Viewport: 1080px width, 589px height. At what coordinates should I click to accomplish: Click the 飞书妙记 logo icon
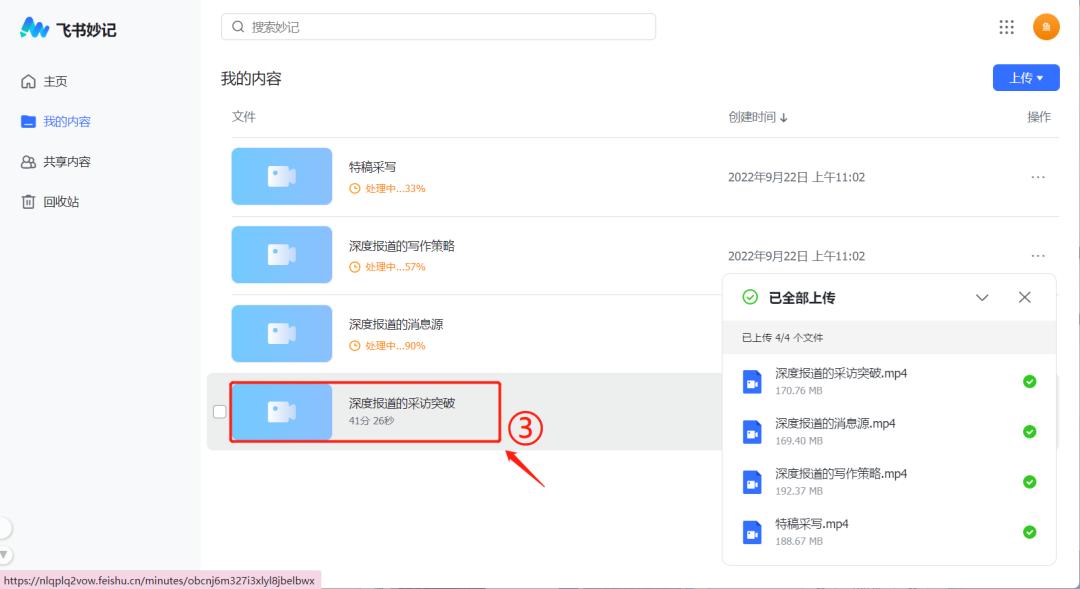35,28
